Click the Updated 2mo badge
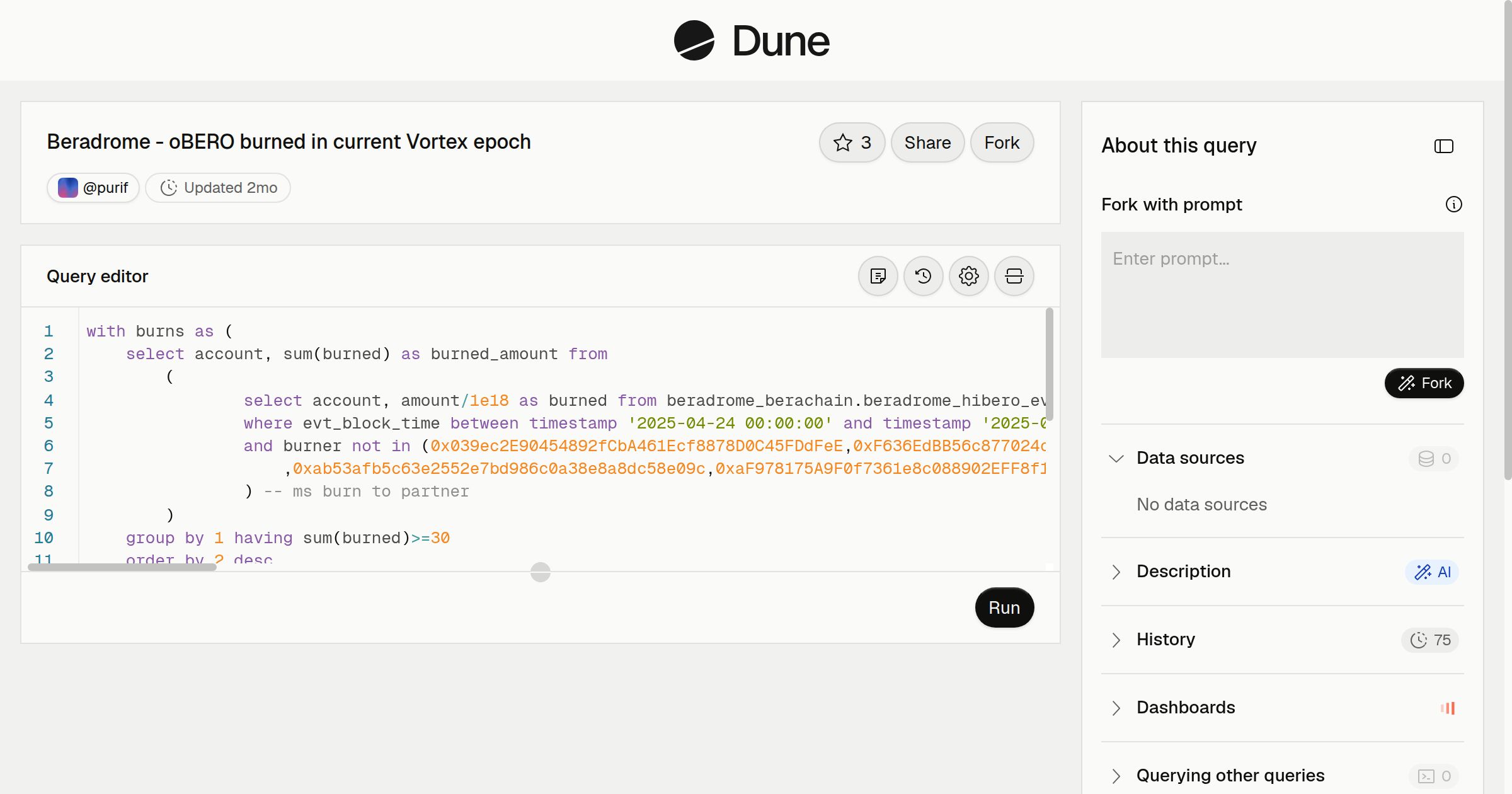The height and width of the screenshot is (794, 1512). 218,188
